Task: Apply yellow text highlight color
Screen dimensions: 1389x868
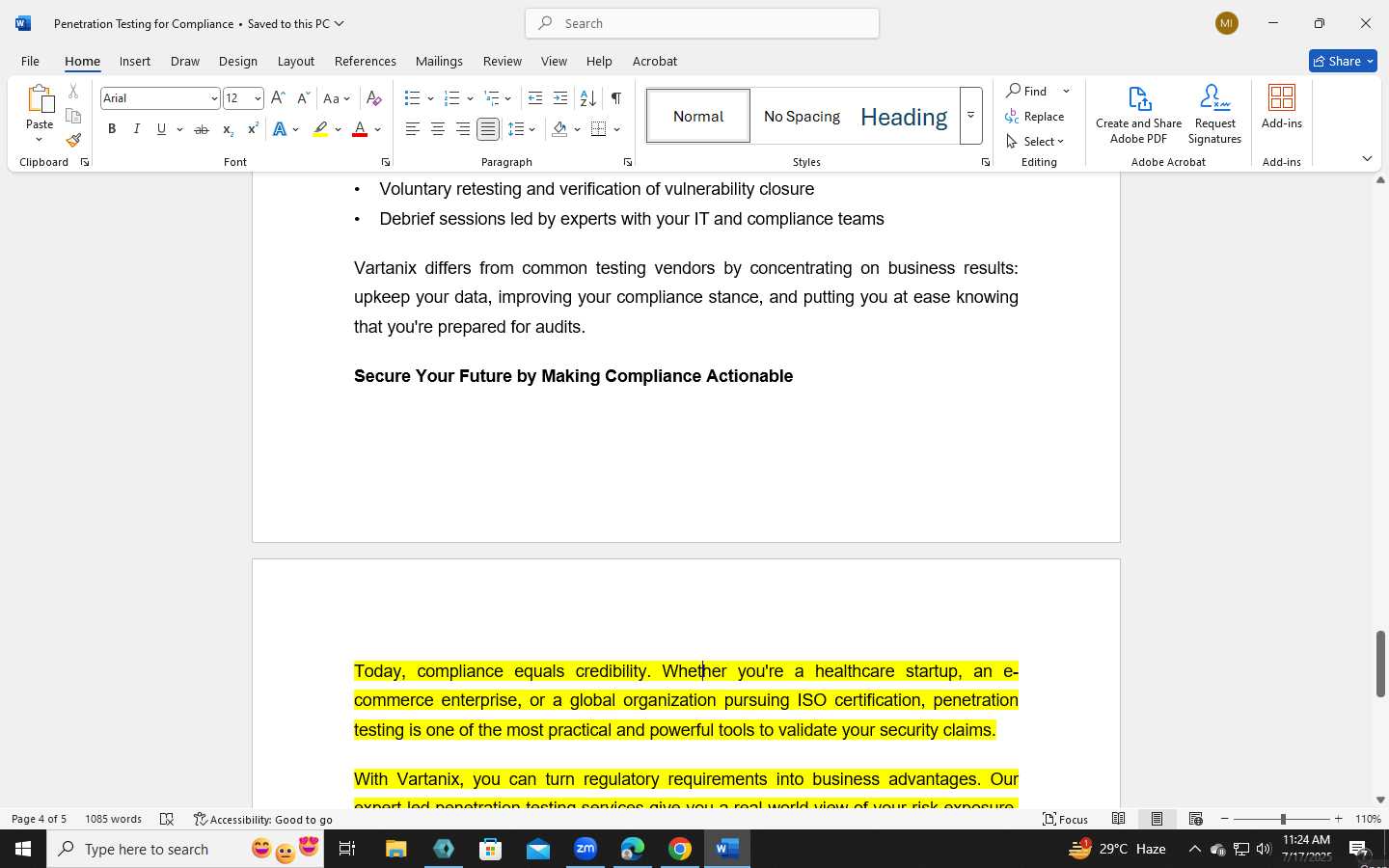Action: click(x=320, y=129)
